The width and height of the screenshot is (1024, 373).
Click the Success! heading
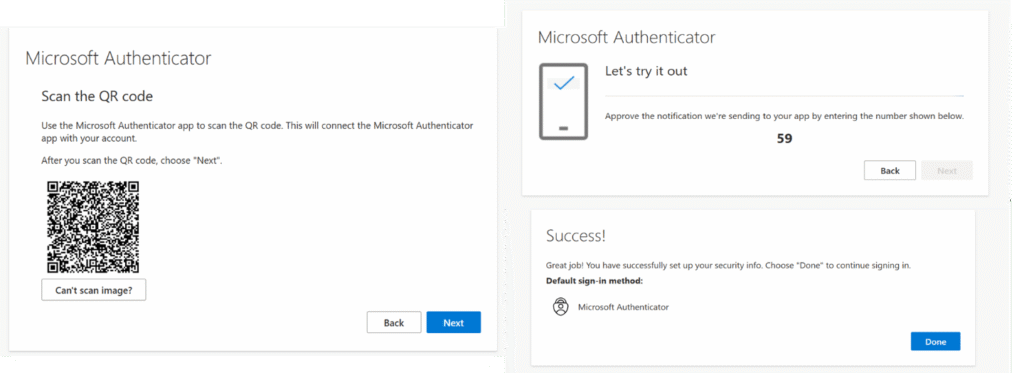click(575, 236)
